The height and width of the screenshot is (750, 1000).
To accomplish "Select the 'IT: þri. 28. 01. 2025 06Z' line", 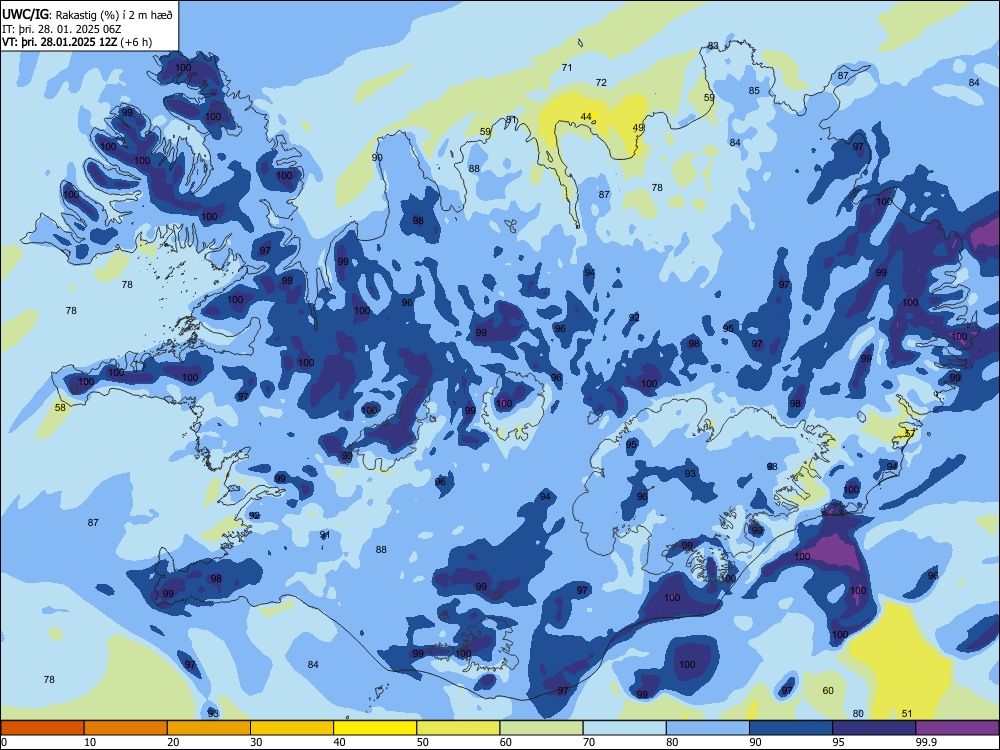I will (x=62, y=29).
